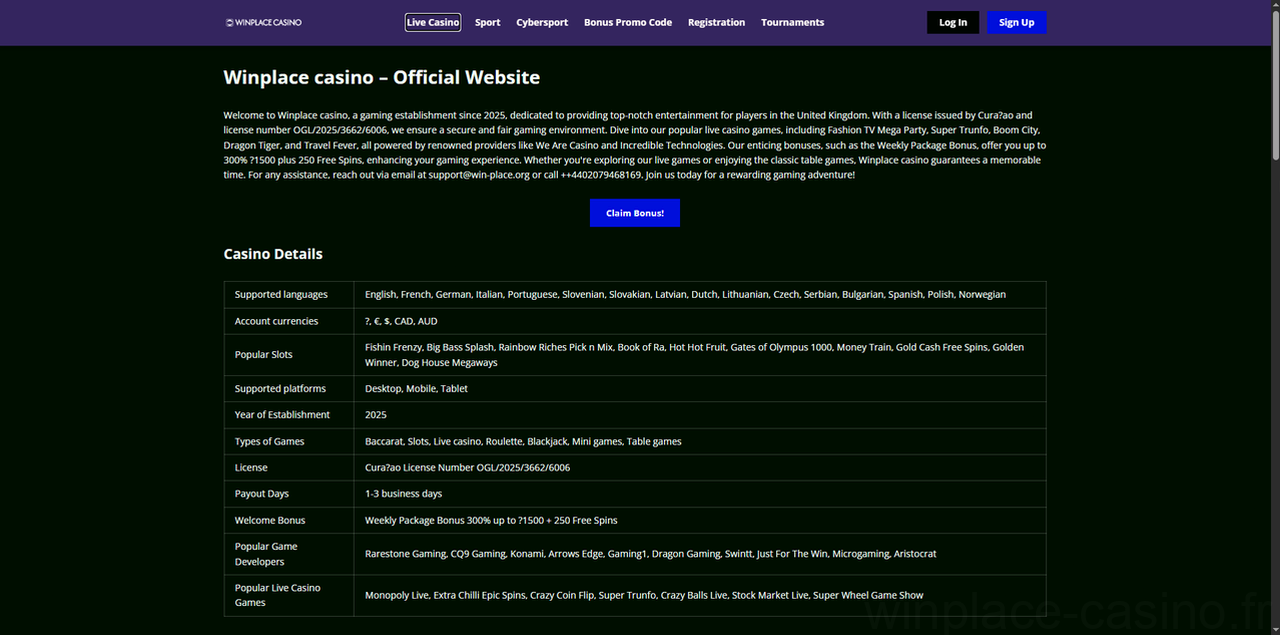
Task: Click the 'Supported platforms' cell
Action: click(x=289, y=388)
